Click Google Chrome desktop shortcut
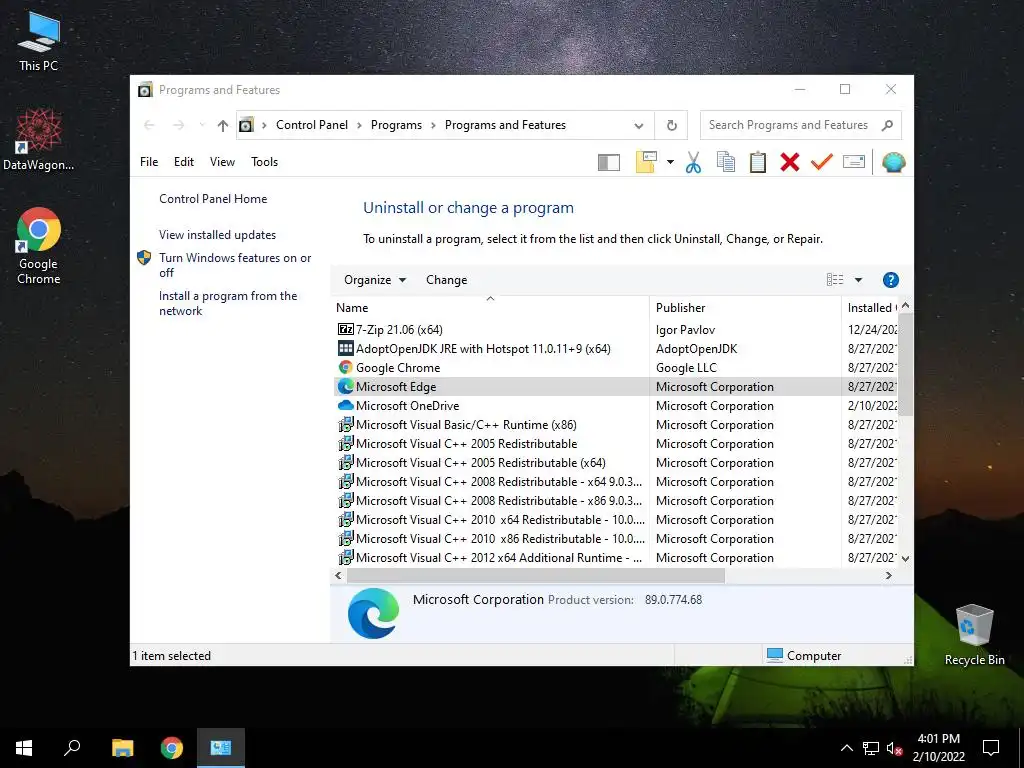 [38, 246]
